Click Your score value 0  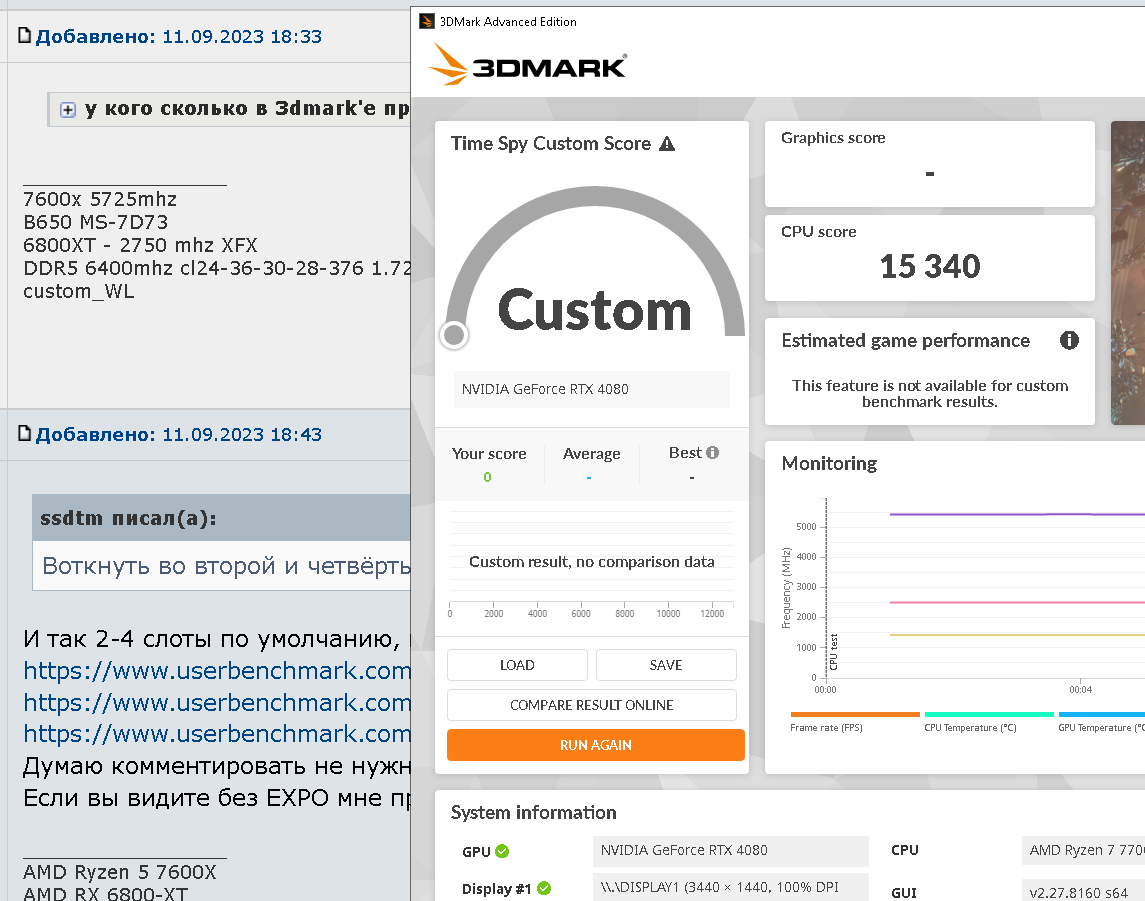point(487,477)
